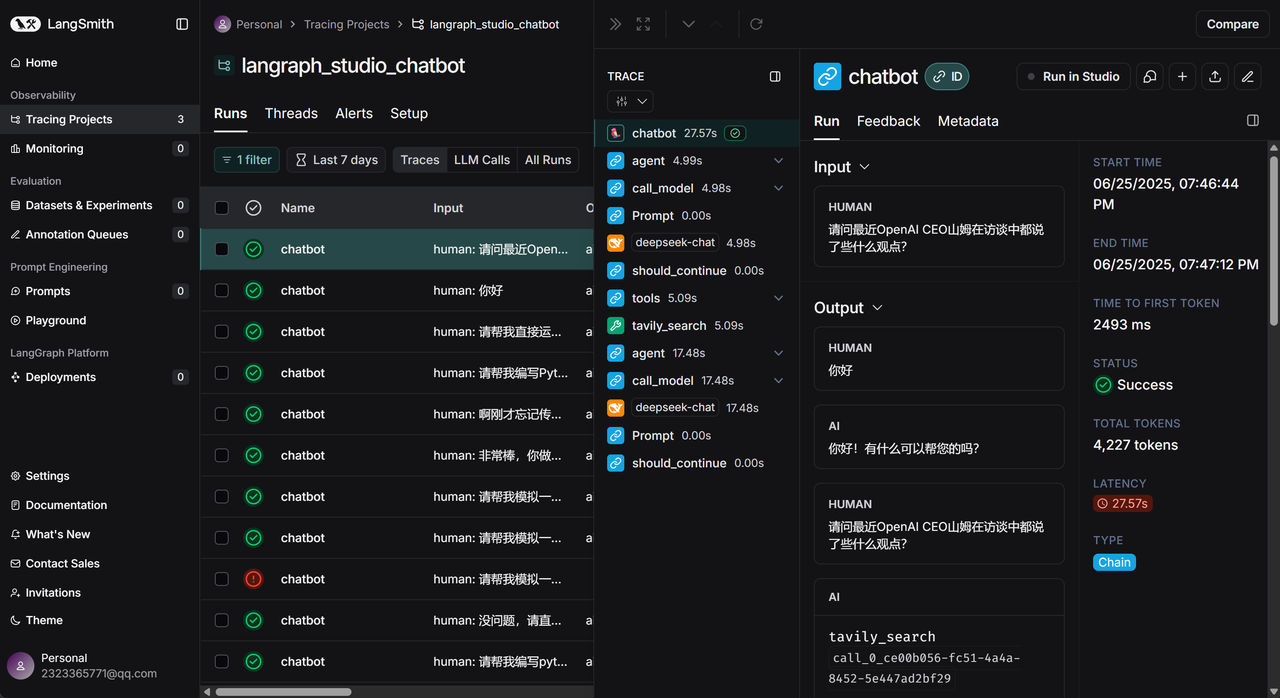1280x698 pixels.
Task: Click the Chain type badge
Action: [1114, 562]
